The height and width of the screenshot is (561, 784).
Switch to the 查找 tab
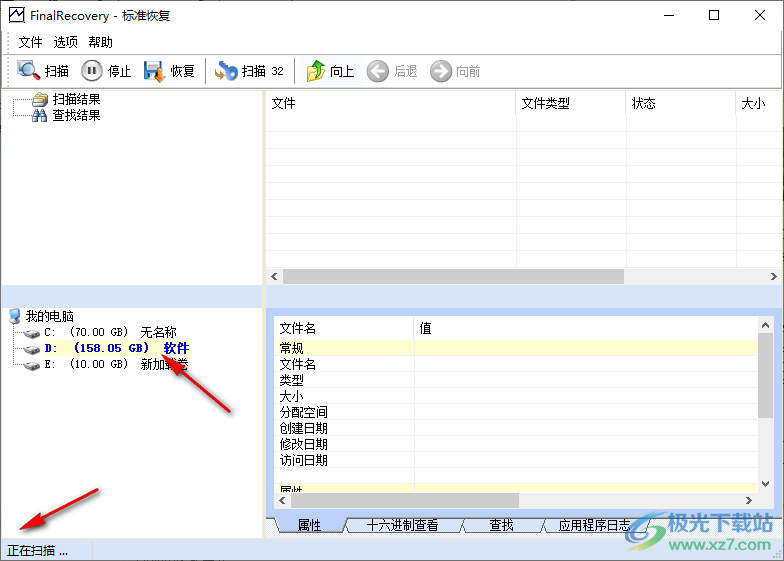[501, 525]
